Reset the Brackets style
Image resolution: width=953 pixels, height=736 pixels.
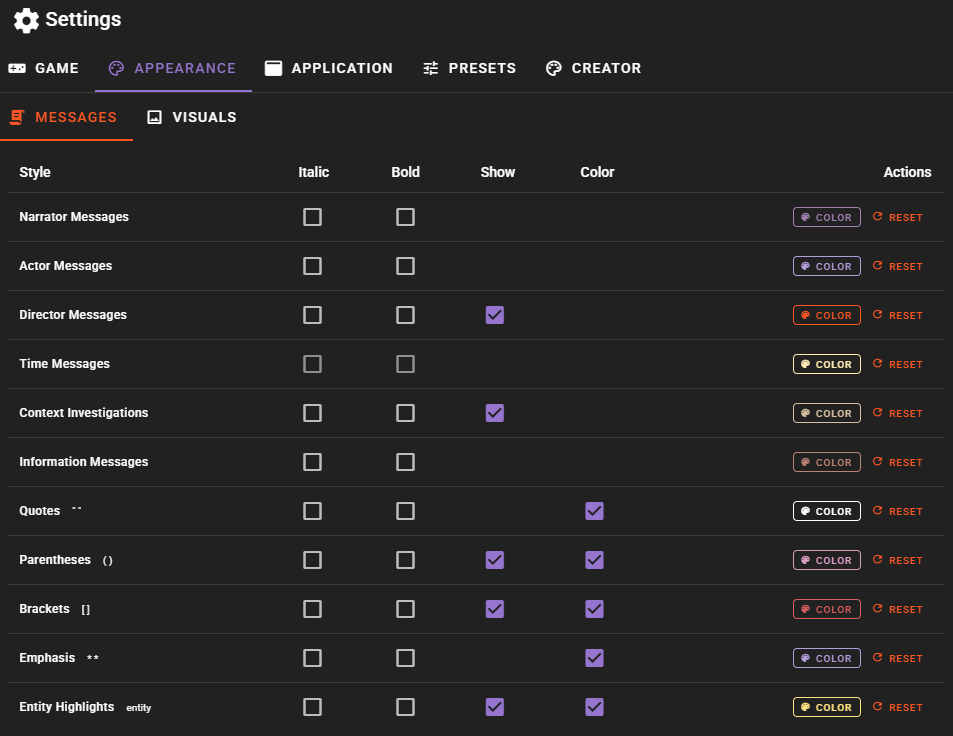[x=898, y=609]
